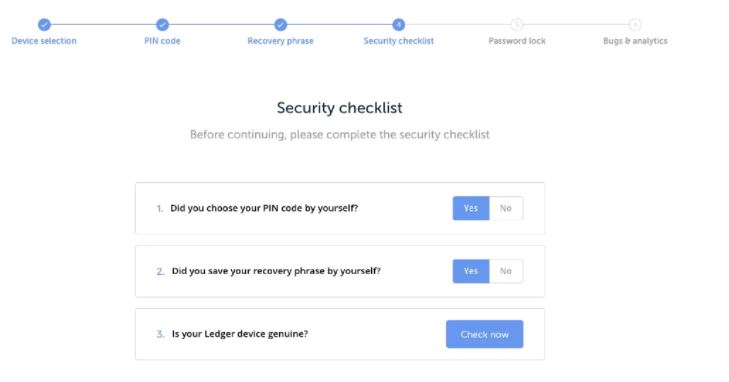Image resolution: width=729 pixels, height=382 pixels.
Task: Click the Security checklist step number circle
Action: 398,25
